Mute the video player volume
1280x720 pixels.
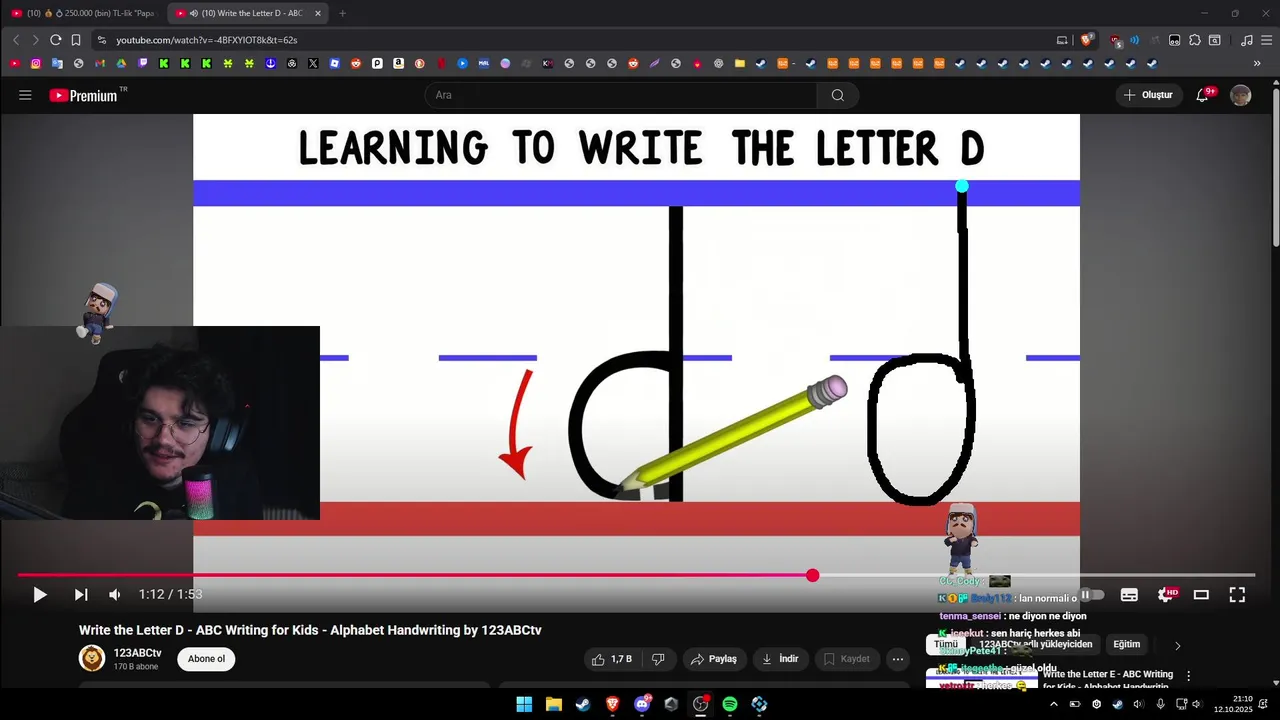pos(115,594)
